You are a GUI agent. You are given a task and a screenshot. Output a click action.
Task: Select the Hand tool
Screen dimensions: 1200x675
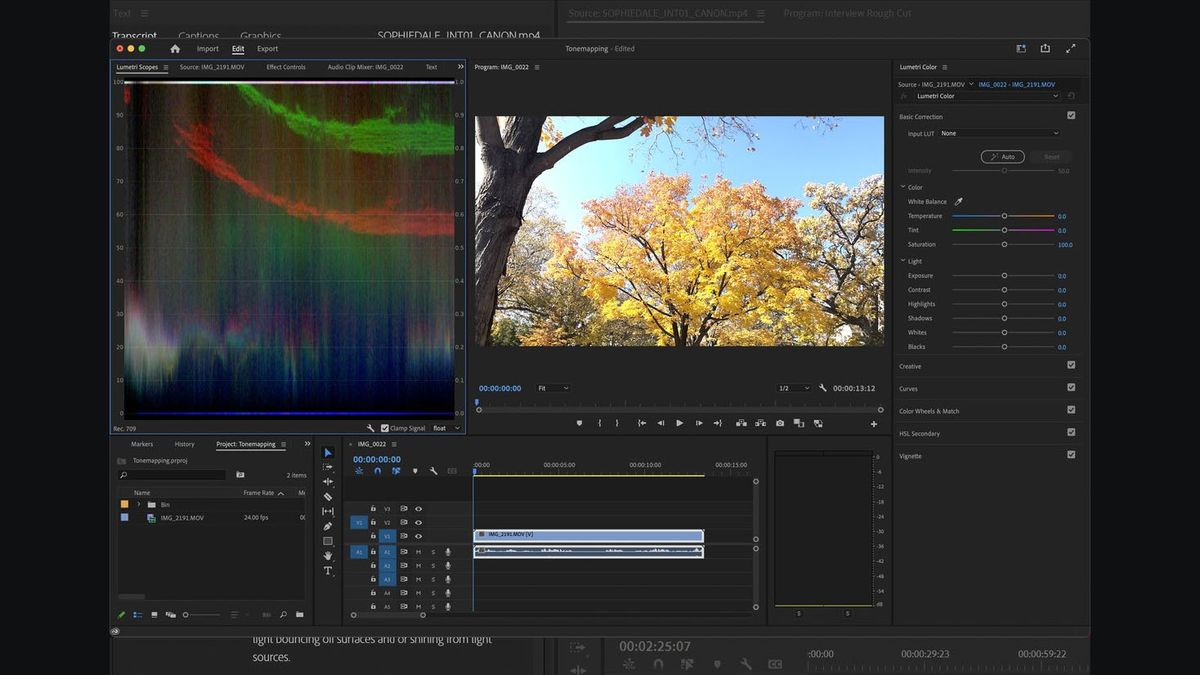tap(328, 556)
